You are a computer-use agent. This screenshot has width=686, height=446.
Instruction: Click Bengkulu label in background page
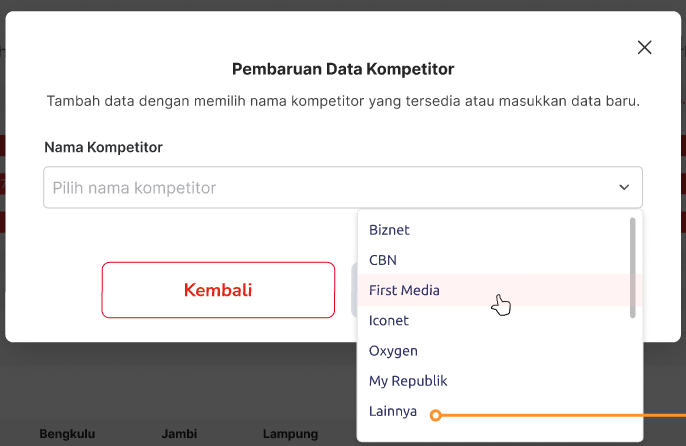coord(67,434)
